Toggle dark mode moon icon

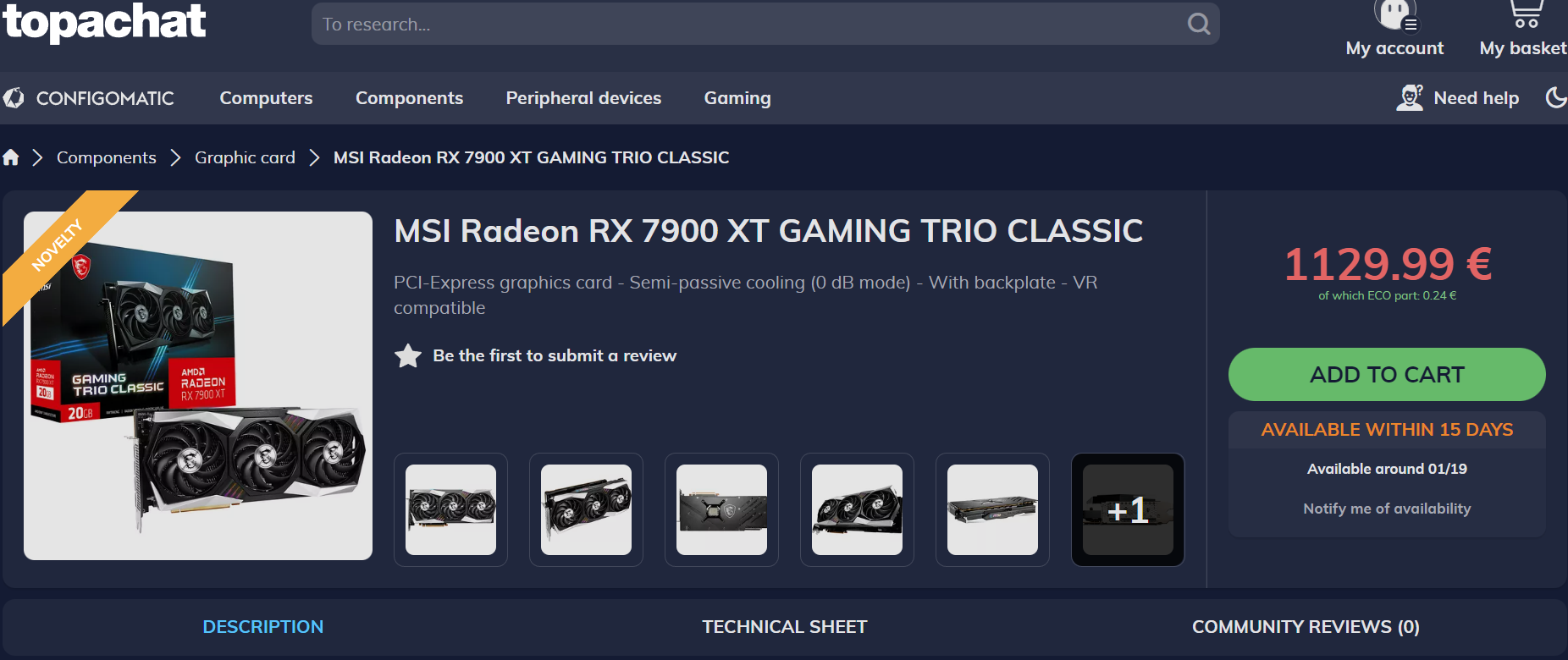[1556, 97]
